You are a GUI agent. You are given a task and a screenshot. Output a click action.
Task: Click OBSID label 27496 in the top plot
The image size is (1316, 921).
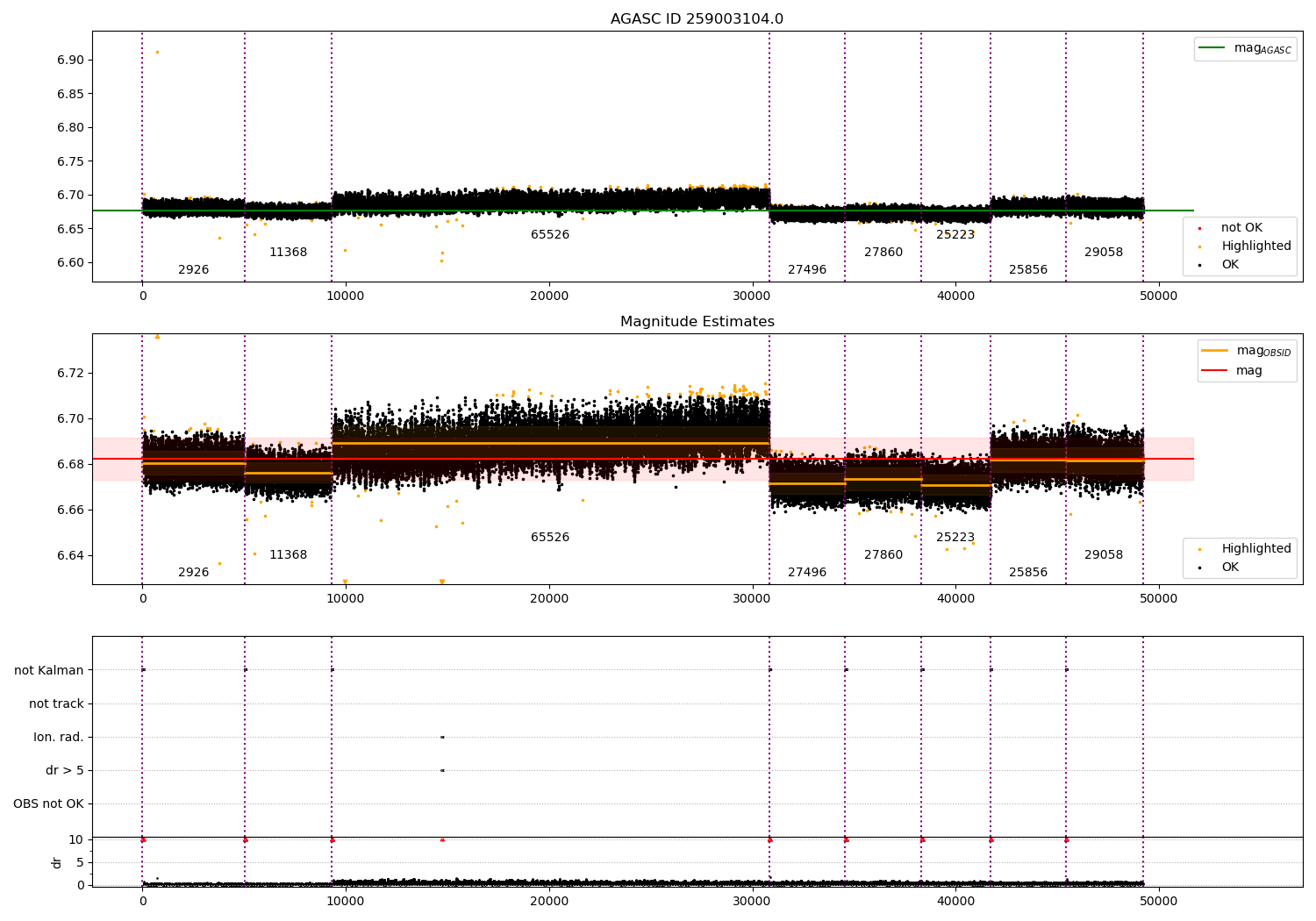(807, 270)
